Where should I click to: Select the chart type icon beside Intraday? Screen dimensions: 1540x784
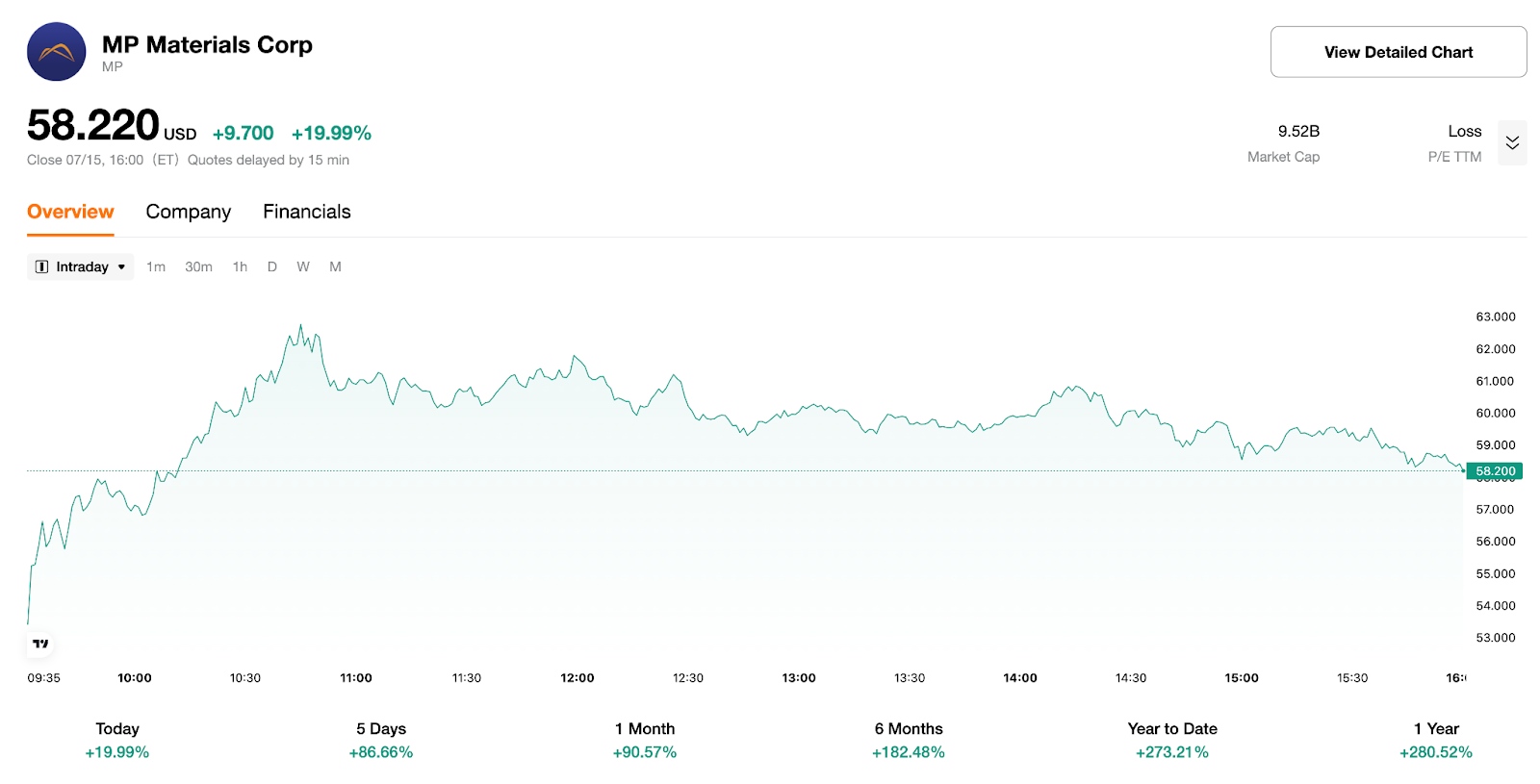[43, 266]
